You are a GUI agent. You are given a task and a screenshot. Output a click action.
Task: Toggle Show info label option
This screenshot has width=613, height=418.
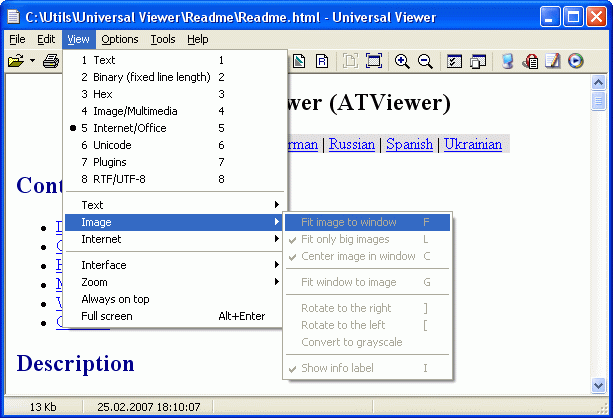(x=367, y=368)
